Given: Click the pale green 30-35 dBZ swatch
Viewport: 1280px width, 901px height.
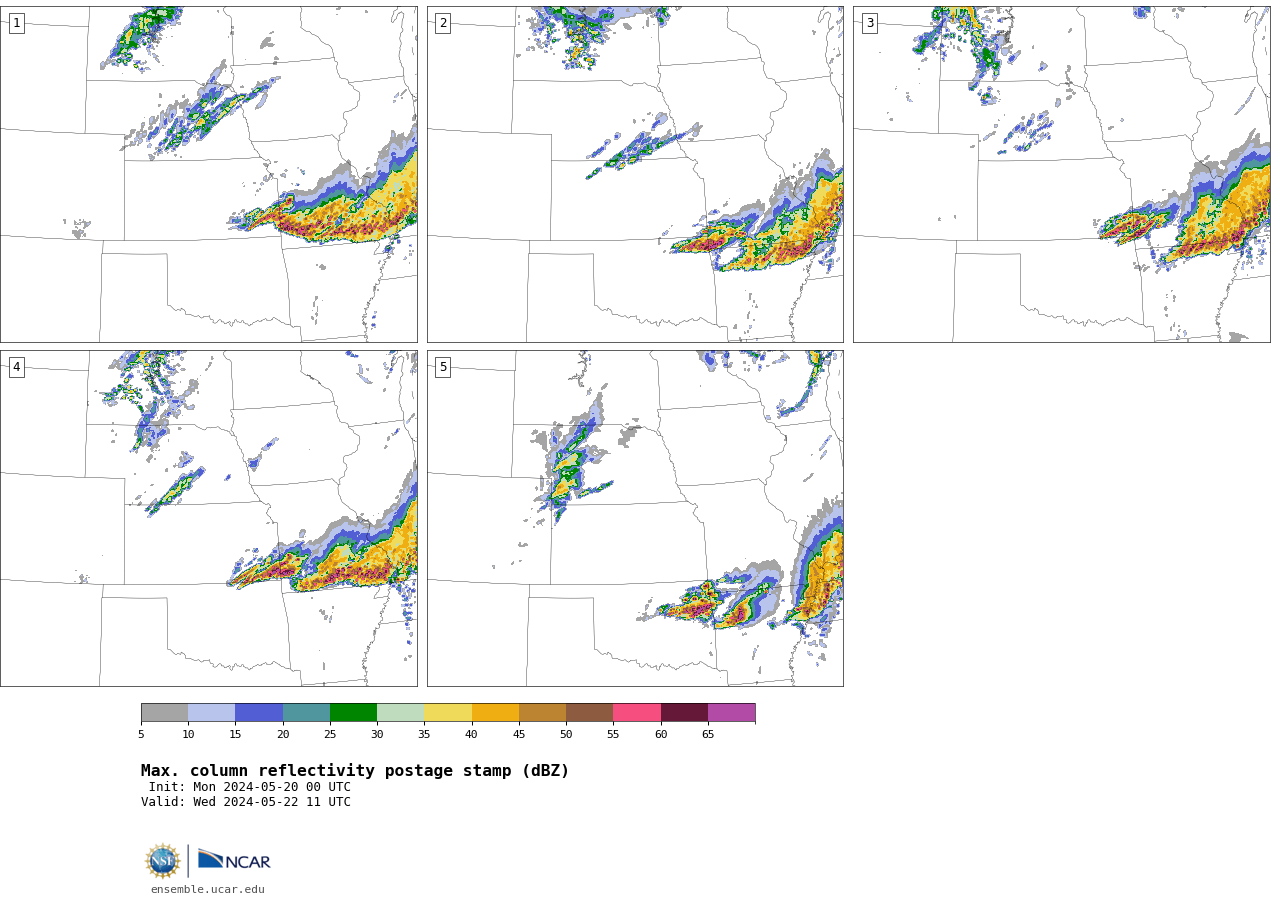Looking at the screenshot, I should click(x=401, y=713).
